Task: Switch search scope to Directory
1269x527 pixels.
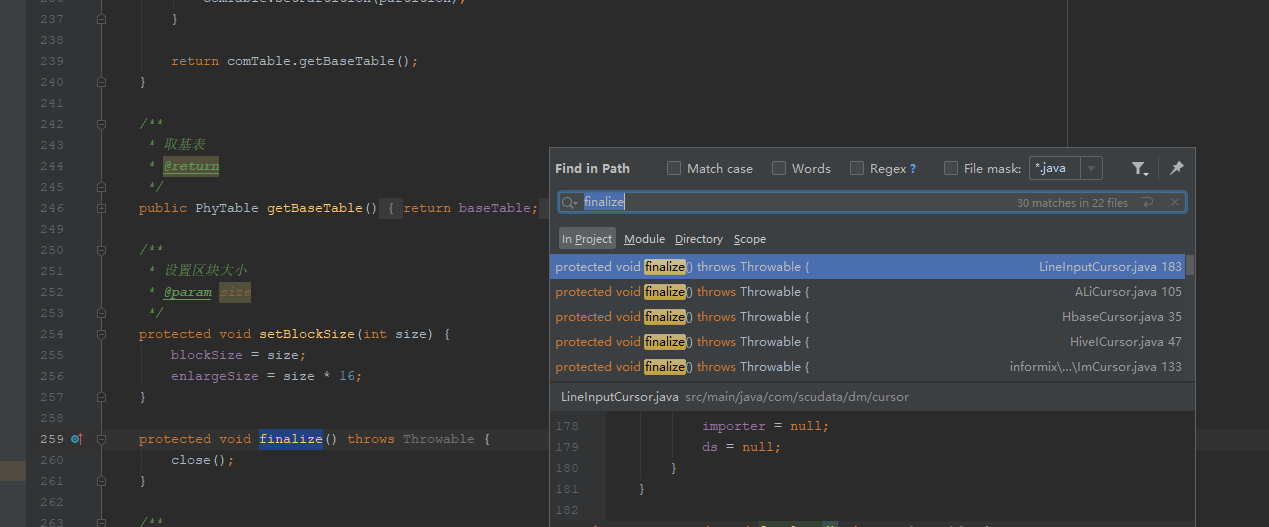Action: pos(698,239)
